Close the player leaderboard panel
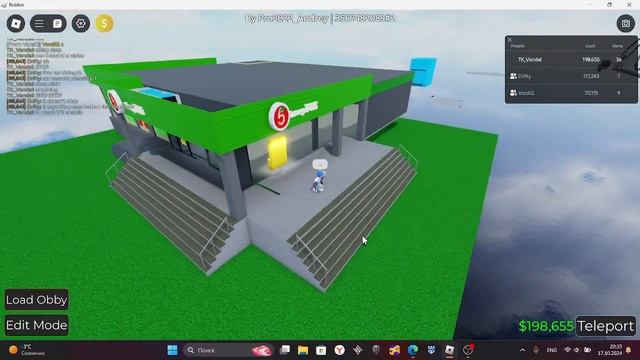This screenshot has height=360, width=640. tap(509, 40)
